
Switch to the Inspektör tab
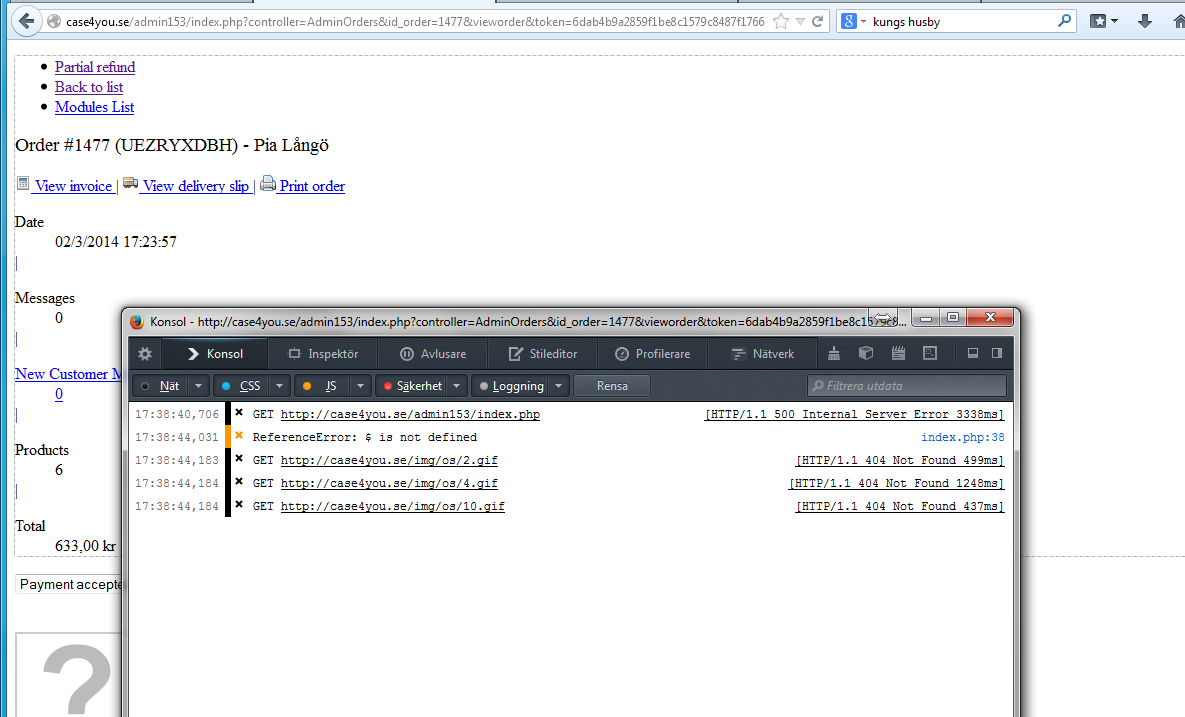coord(323,354)
